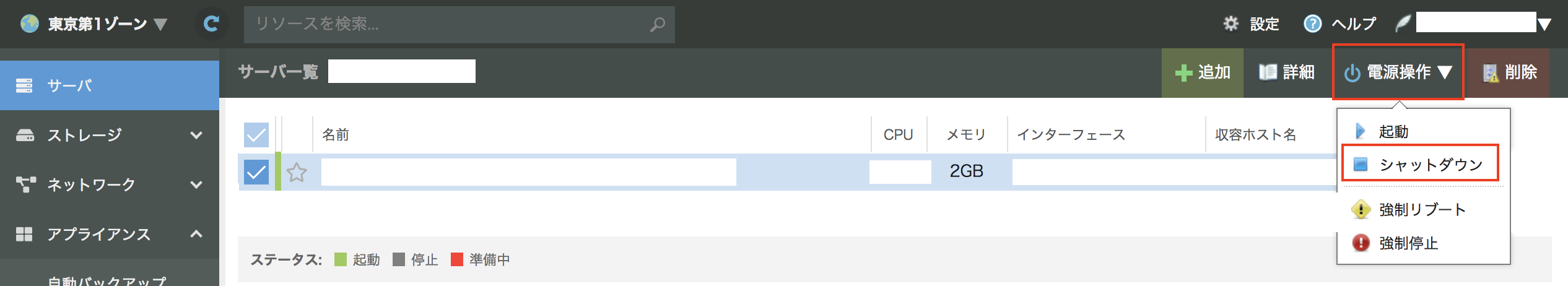Click the red forced stop icon
The image size is (1568, 286).
click(x=1361, y=243)
